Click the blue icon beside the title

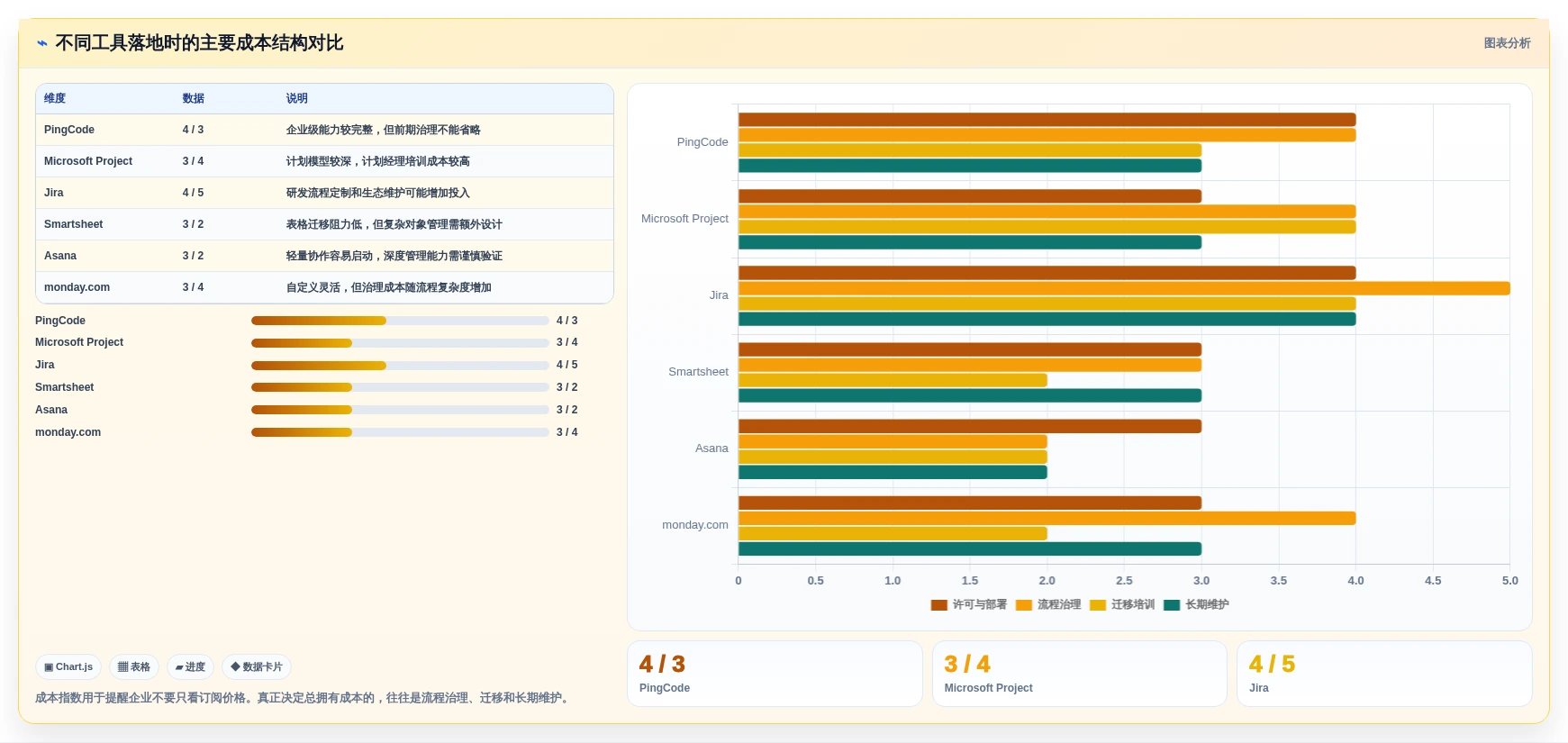[41, 43]
